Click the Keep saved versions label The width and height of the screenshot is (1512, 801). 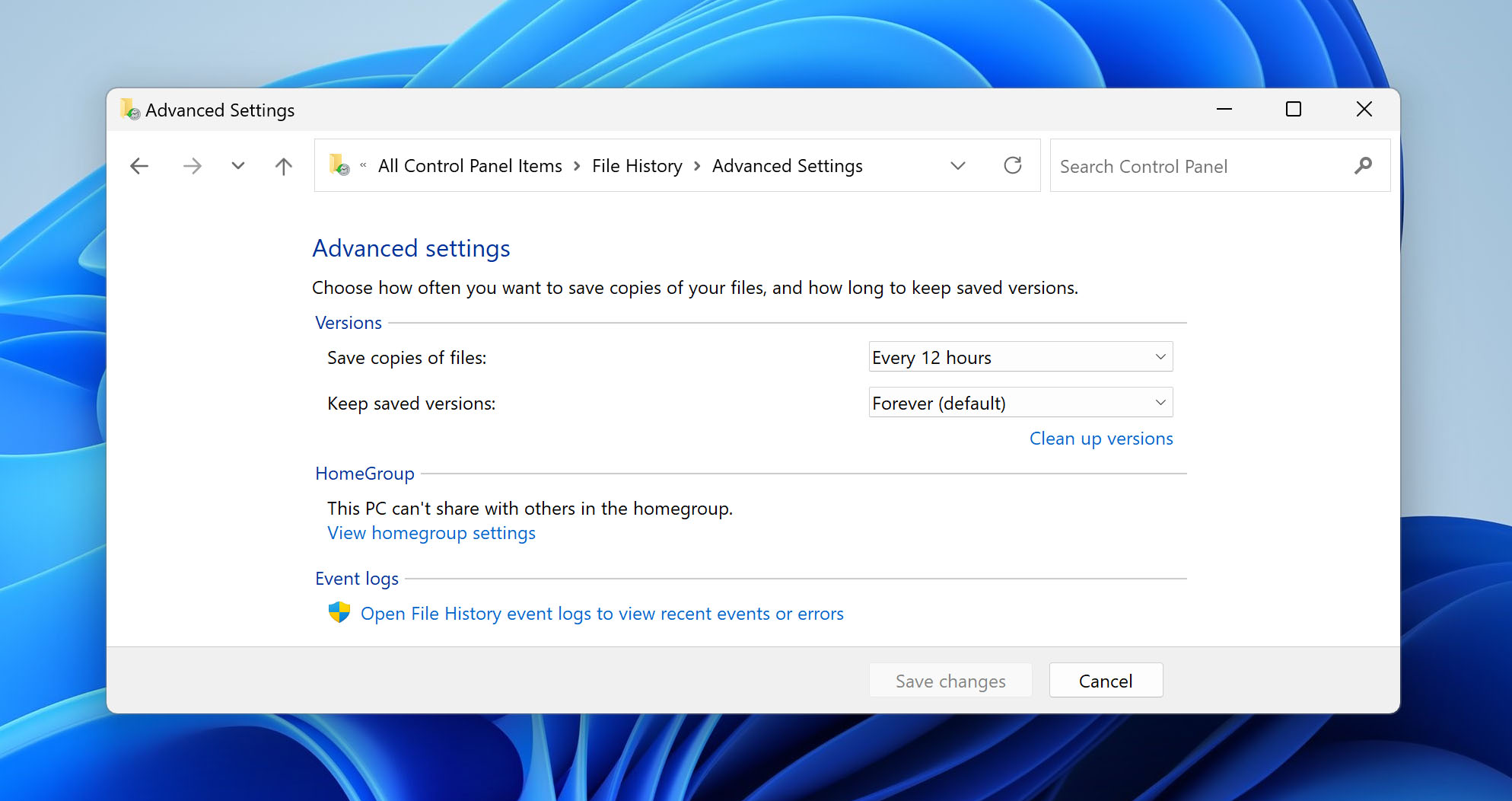click(412, 404)
